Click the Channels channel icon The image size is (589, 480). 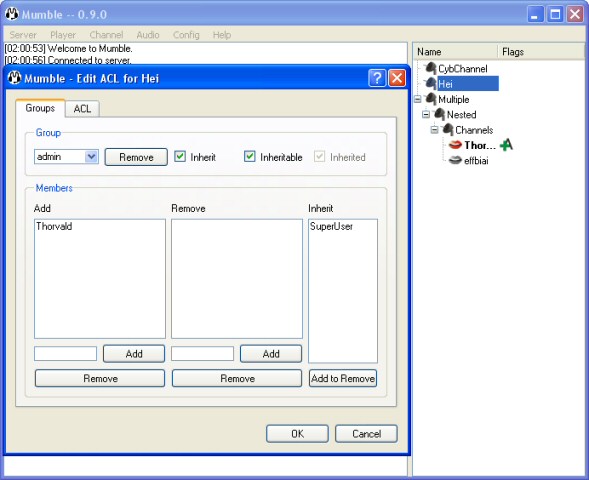(x=448, y=130)
